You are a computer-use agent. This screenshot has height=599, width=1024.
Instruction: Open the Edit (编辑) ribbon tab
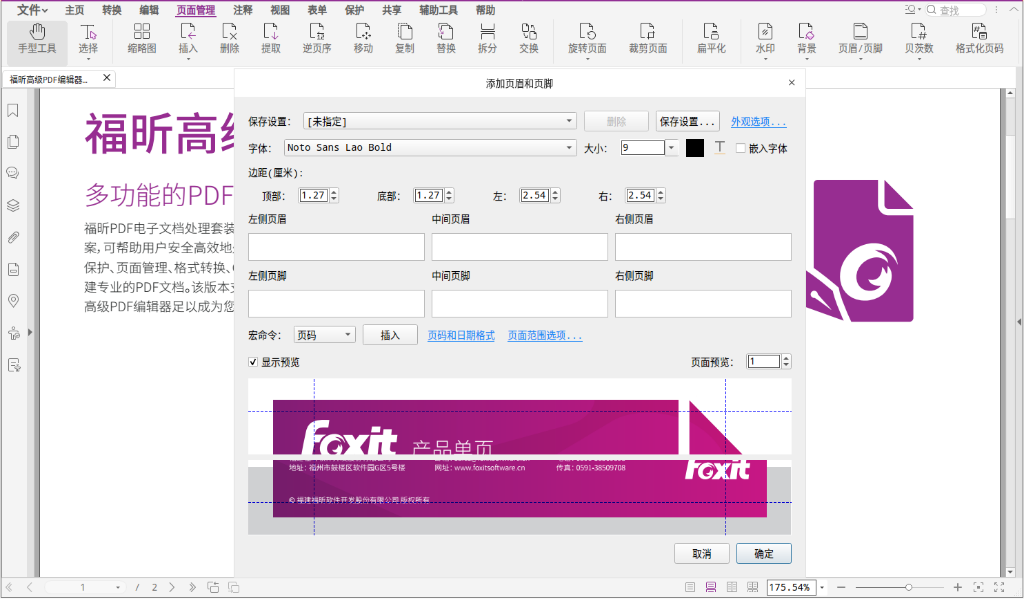pyautogui.click(x=149, y=10)
